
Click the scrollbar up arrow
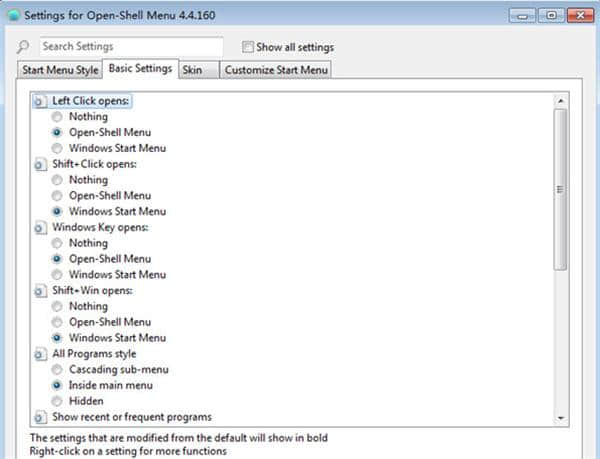560,101
